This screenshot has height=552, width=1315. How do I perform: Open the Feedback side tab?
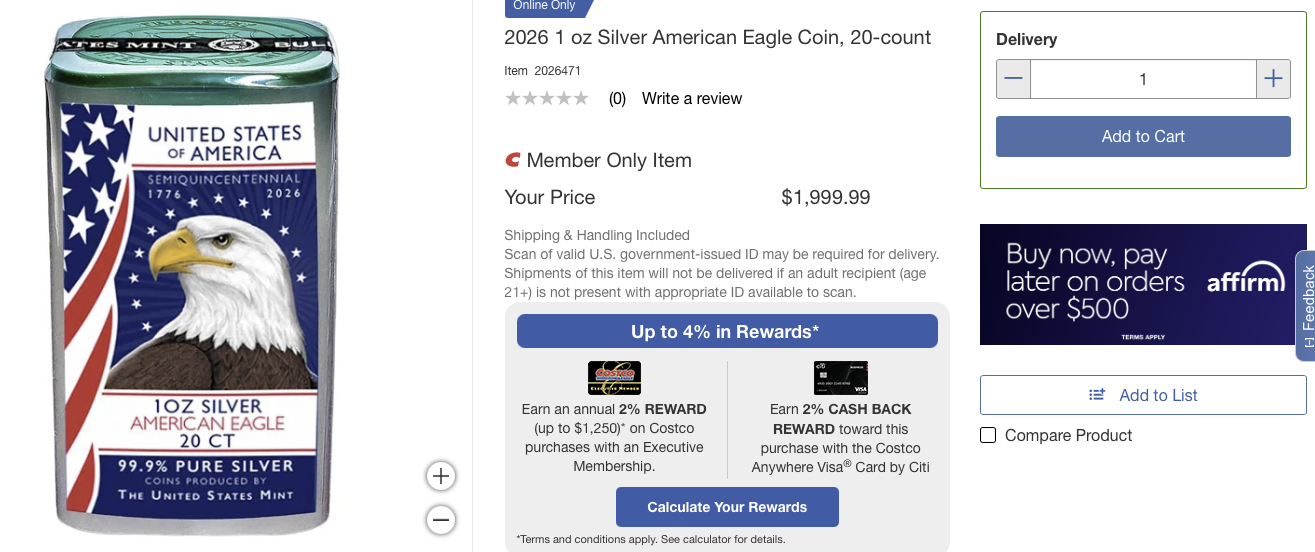pyautogui.click(x=1307, y=305)
